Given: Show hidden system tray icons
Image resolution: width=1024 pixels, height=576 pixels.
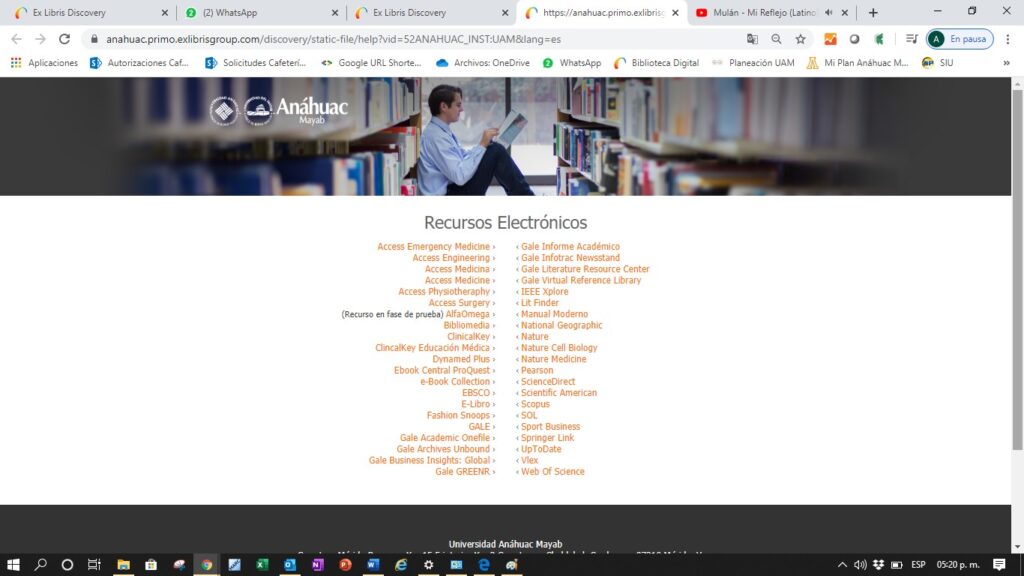Looking at the screenshot, I should (842, 564).
